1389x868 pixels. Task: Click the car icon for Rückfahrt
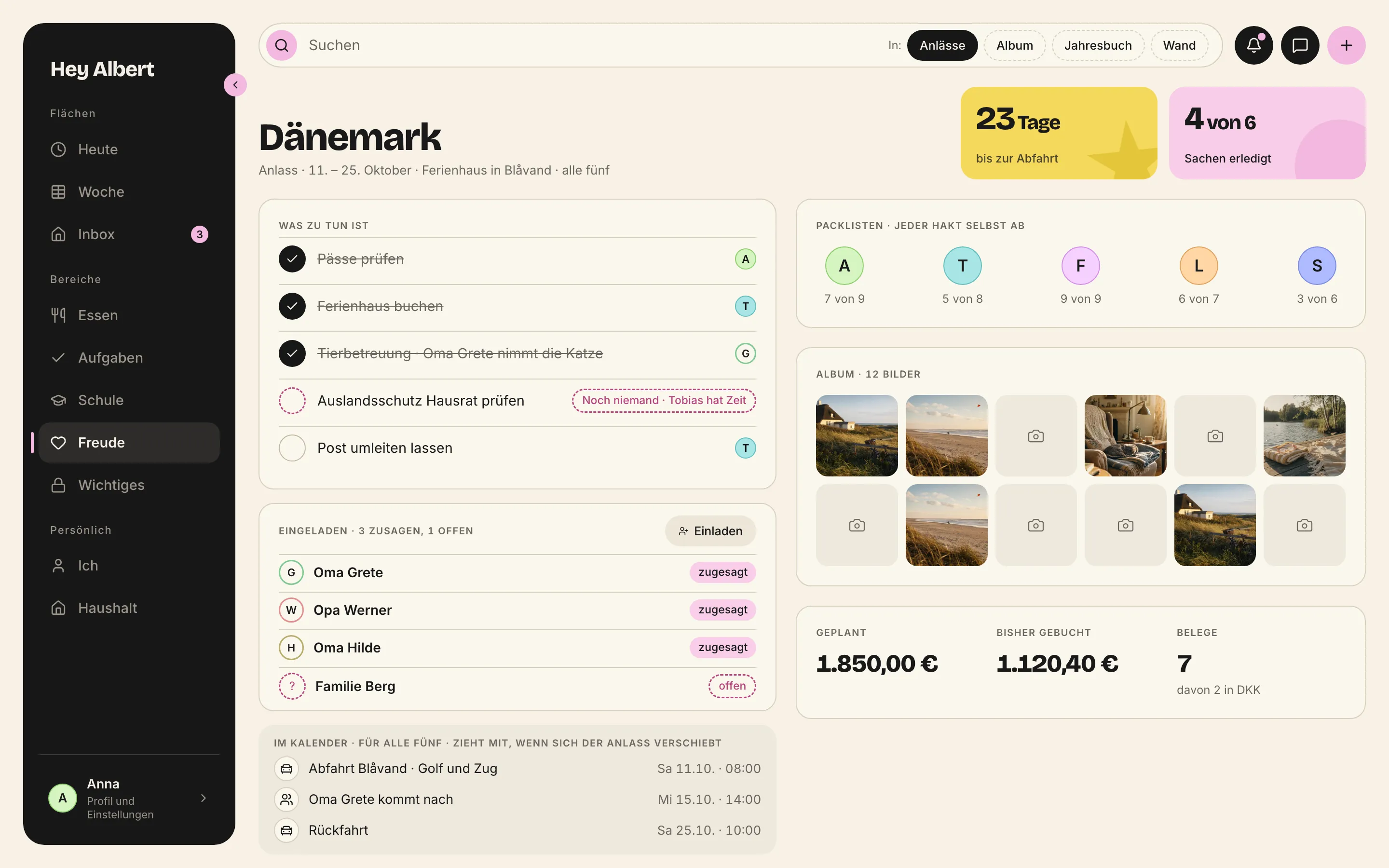pos(286,830)
